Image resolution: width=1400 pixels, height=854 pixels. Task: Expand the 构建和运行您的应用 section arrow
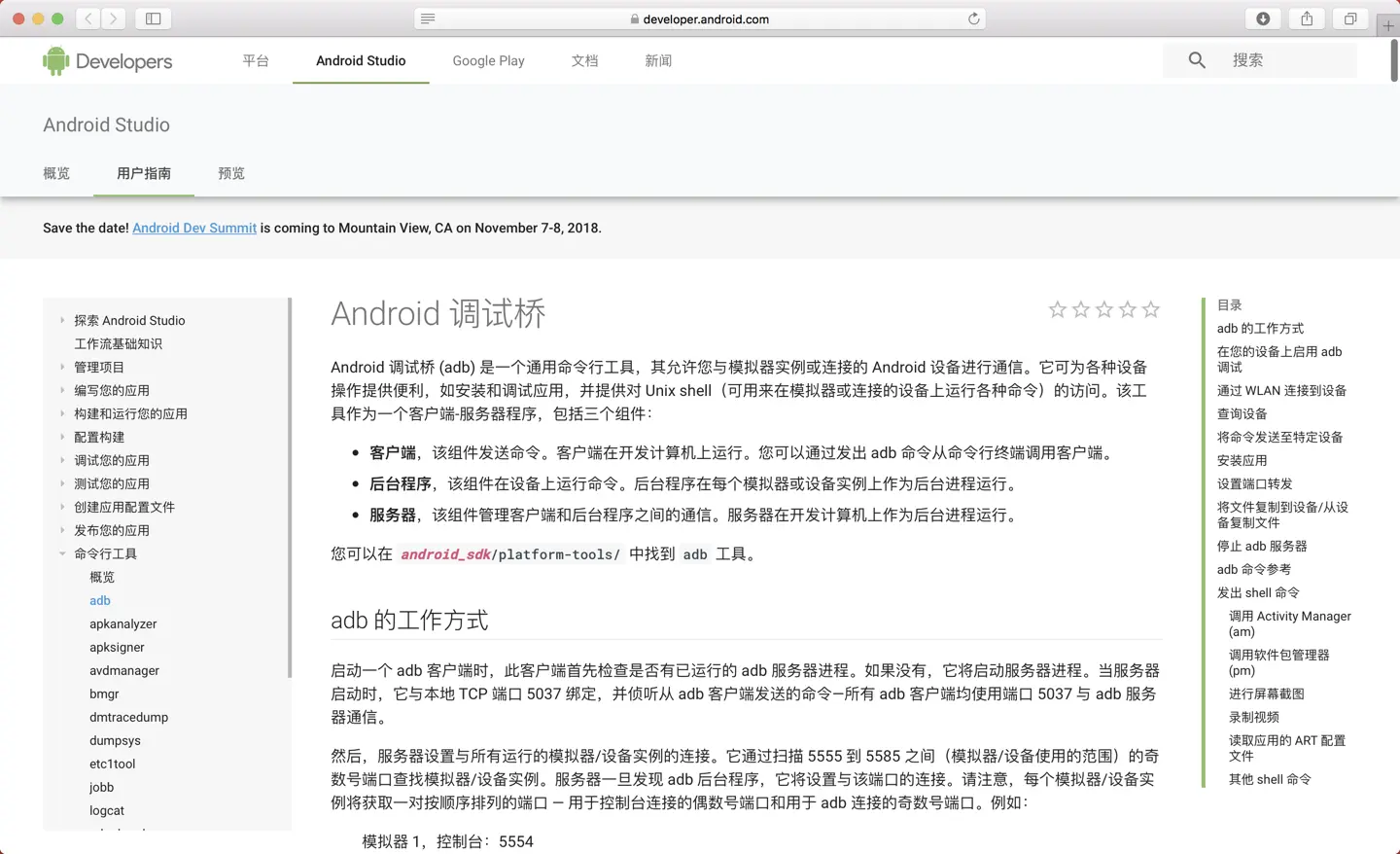pyautogui.click(x=62, y=413)
